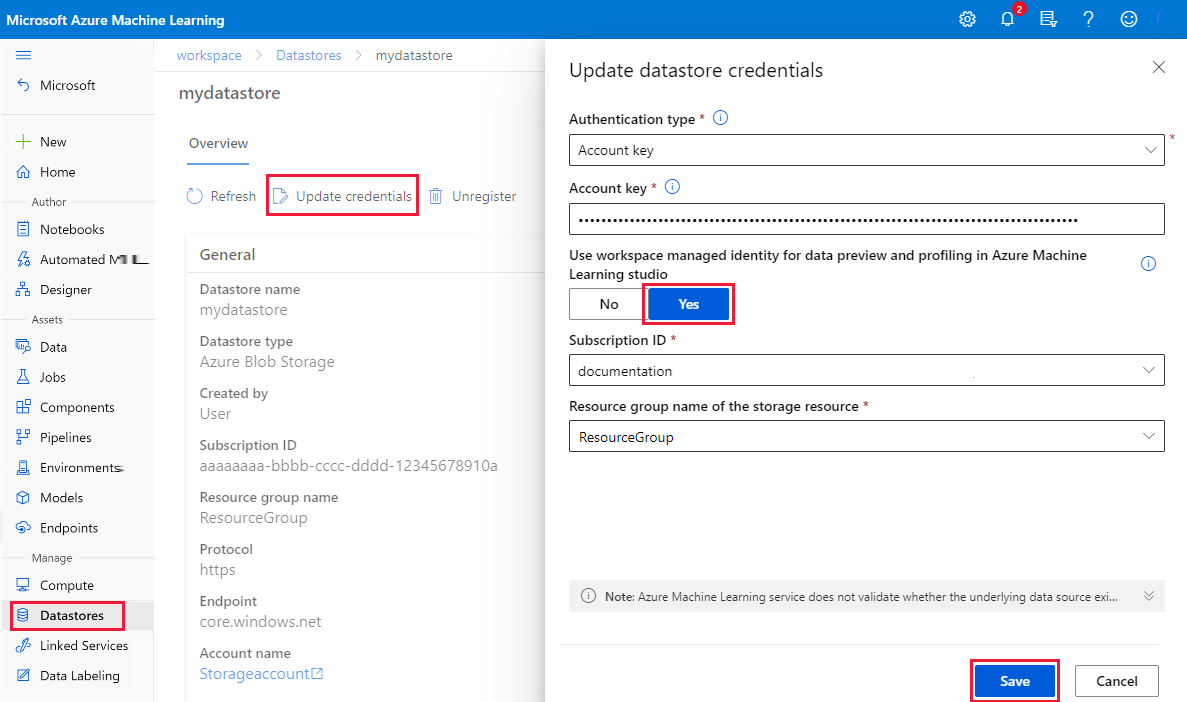Click the Data icon in Assets

point(23,347)
